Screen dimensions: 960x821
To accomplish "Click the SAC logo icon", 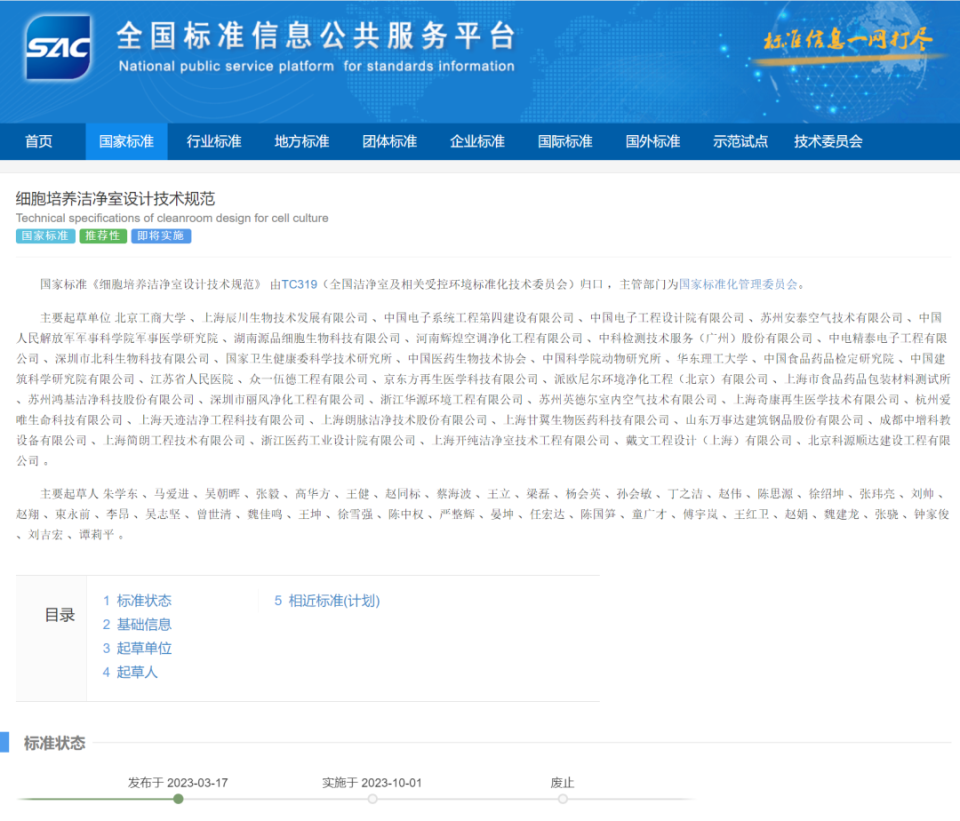I will (58, 48).
